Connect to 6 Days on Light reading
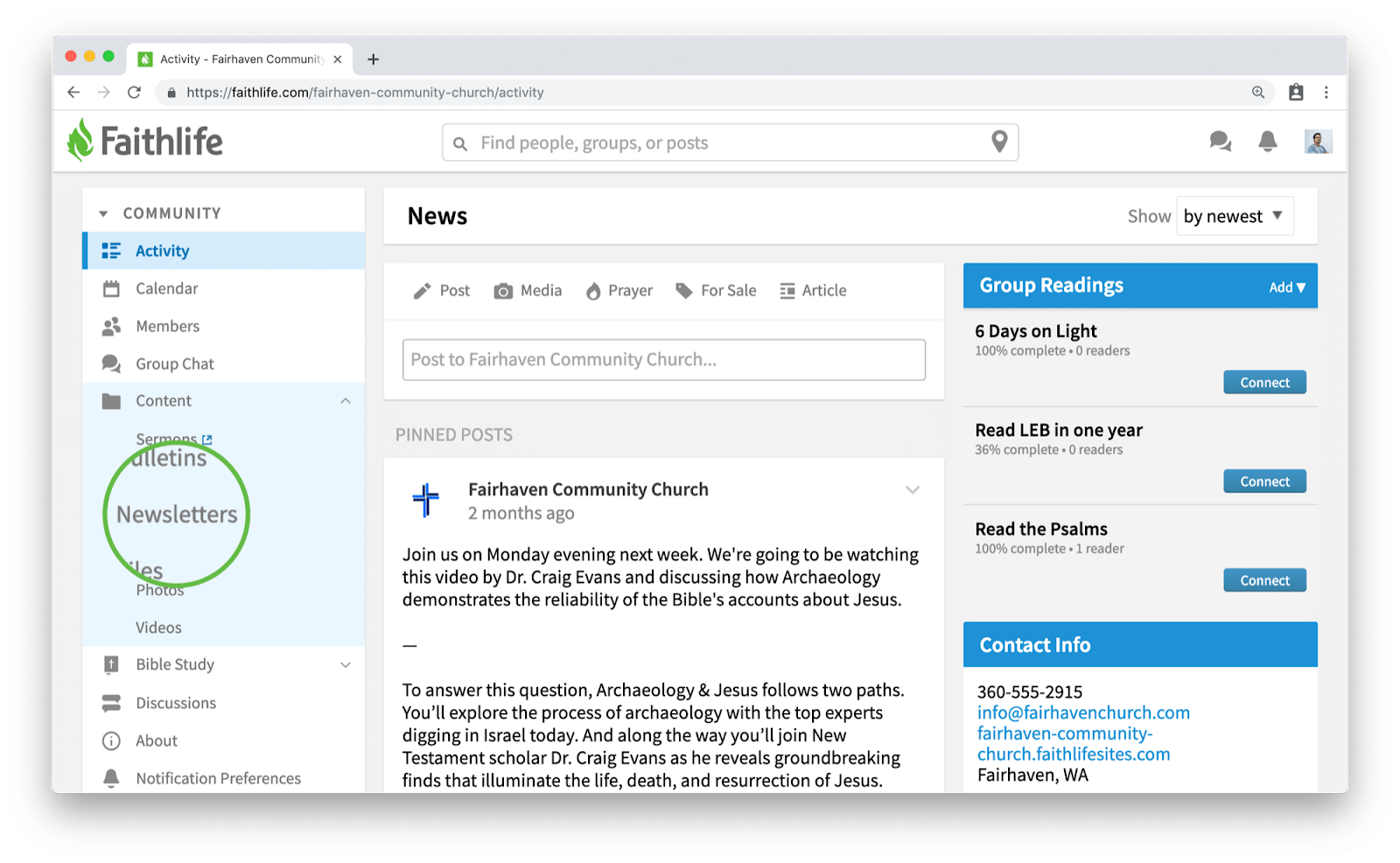The width and height of the screenshot is (1400, 863). (x=1264, y=382)
